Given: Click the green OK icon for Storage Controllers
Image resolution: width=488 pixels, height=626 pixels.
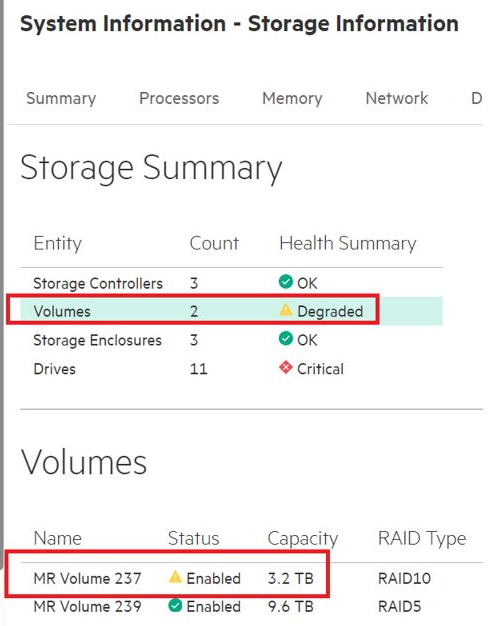Looking at the screenshot, I should pyautogui.click(x=286, y=282).
